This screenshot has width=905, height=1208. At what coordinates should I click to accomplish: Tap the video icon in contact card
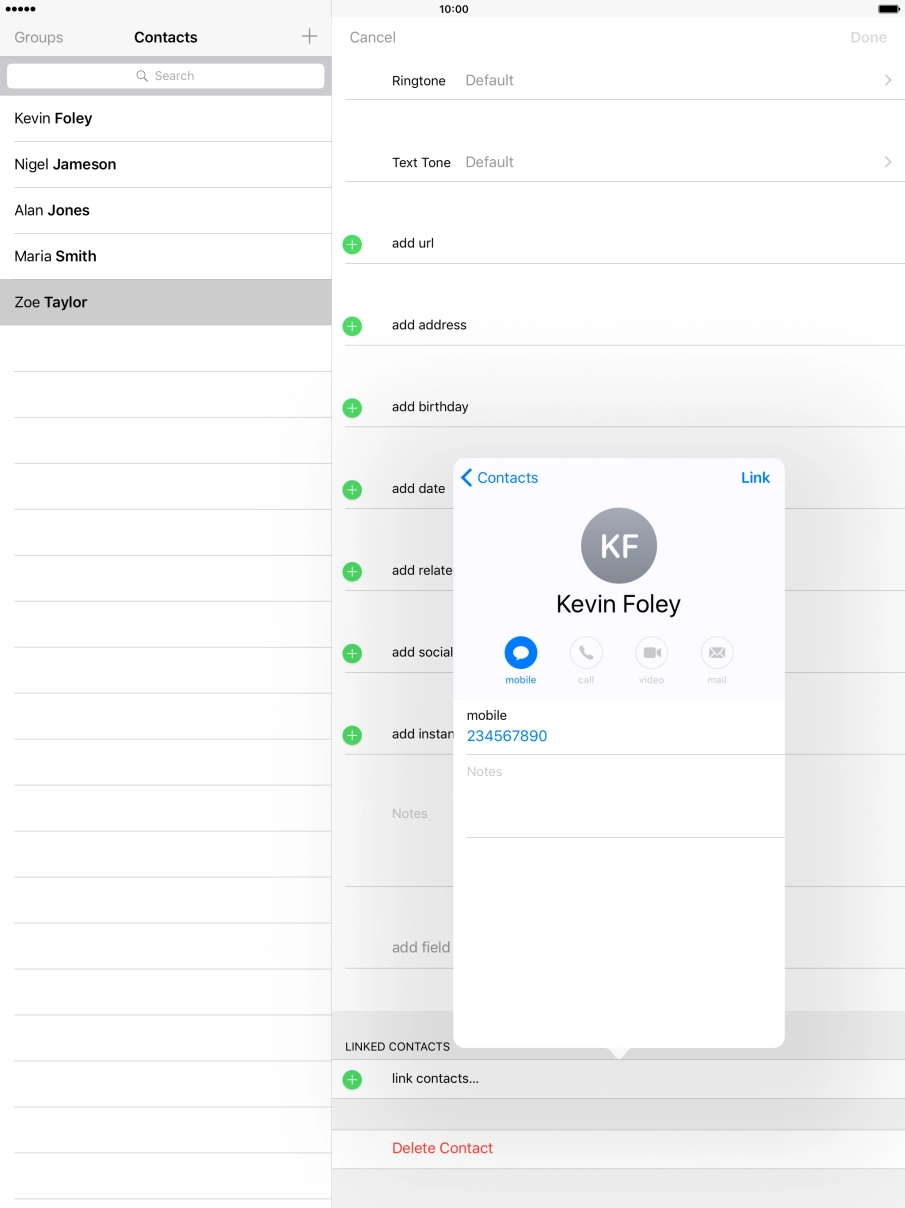pyautogui.click(x=651, y=653)
